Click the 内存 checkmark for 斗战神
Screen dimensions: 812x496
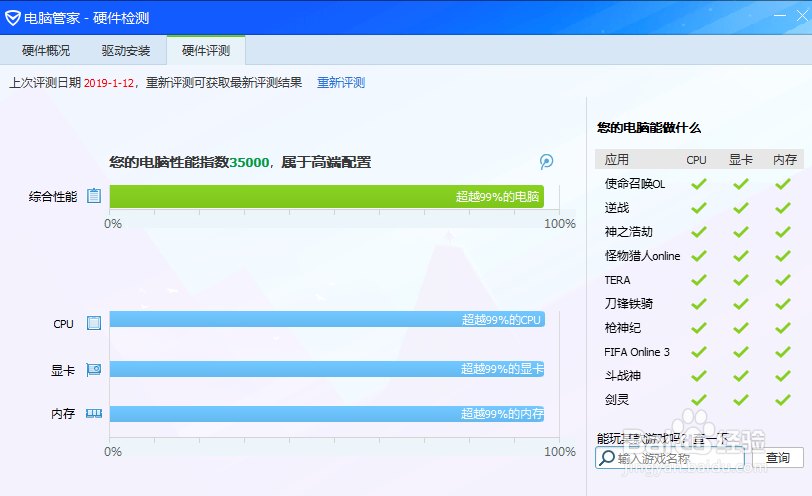tap(782, 375)
